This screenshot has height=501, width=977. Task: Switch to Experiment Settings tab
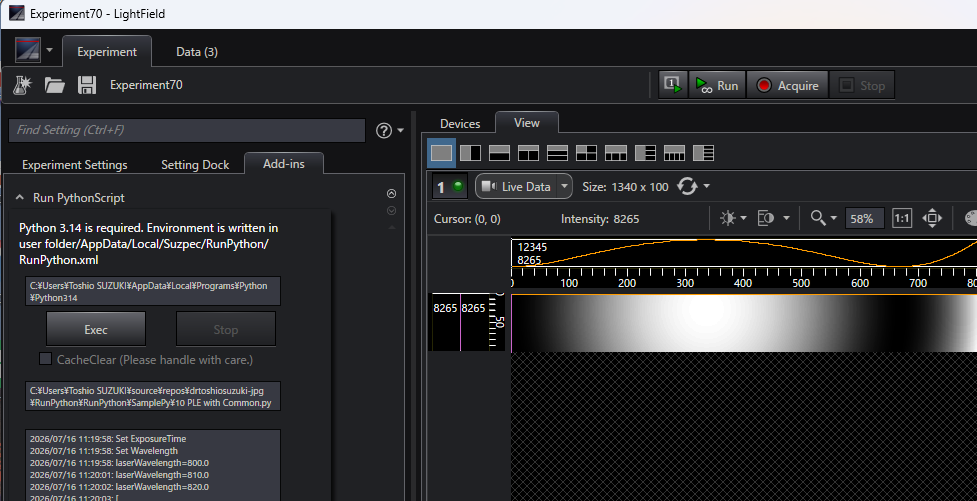coord(75,165)
